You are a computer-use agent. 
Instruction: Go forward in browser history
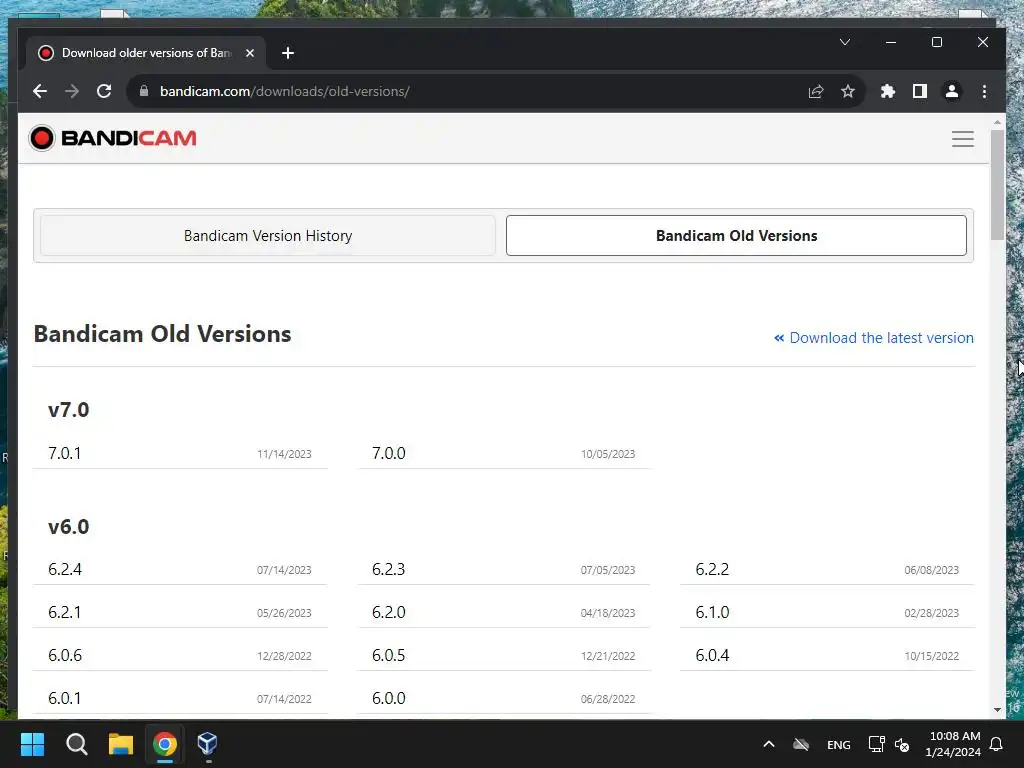point(72,91)
